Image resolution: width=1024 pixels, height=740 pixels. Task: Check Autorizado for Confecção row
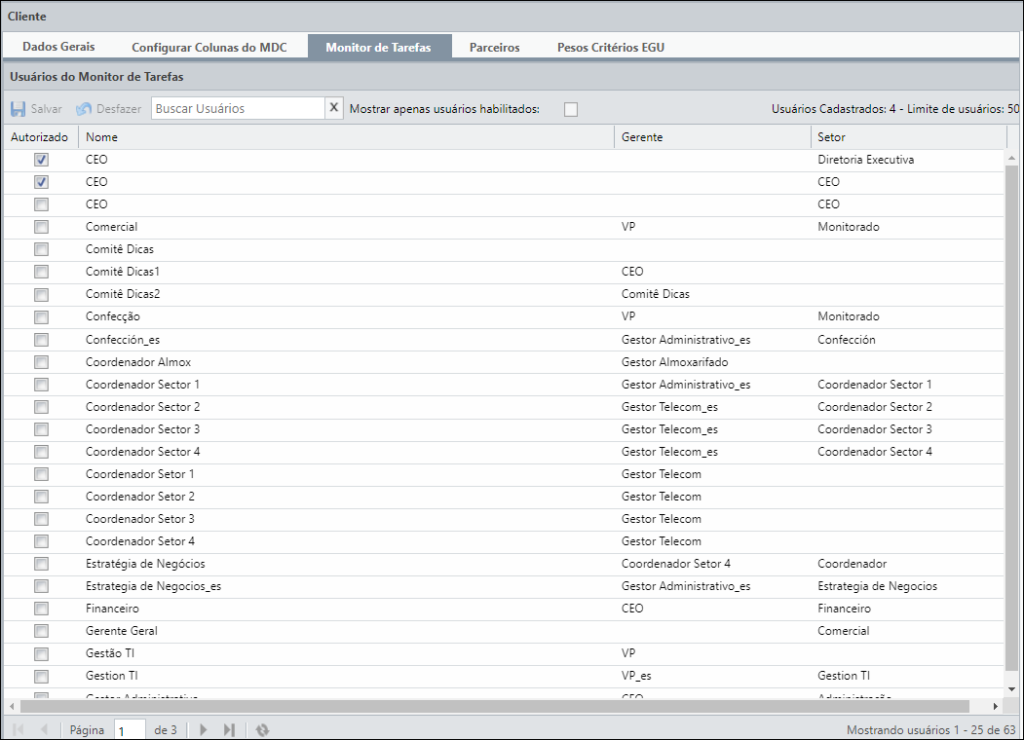pyautogui.click(x=41, y=317)
